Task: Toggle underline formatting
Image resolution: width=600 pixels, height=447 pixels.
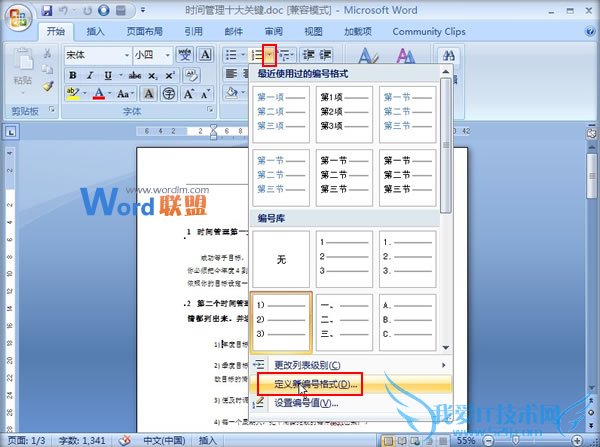Action: pyautogui.click(x=108, y=75)
